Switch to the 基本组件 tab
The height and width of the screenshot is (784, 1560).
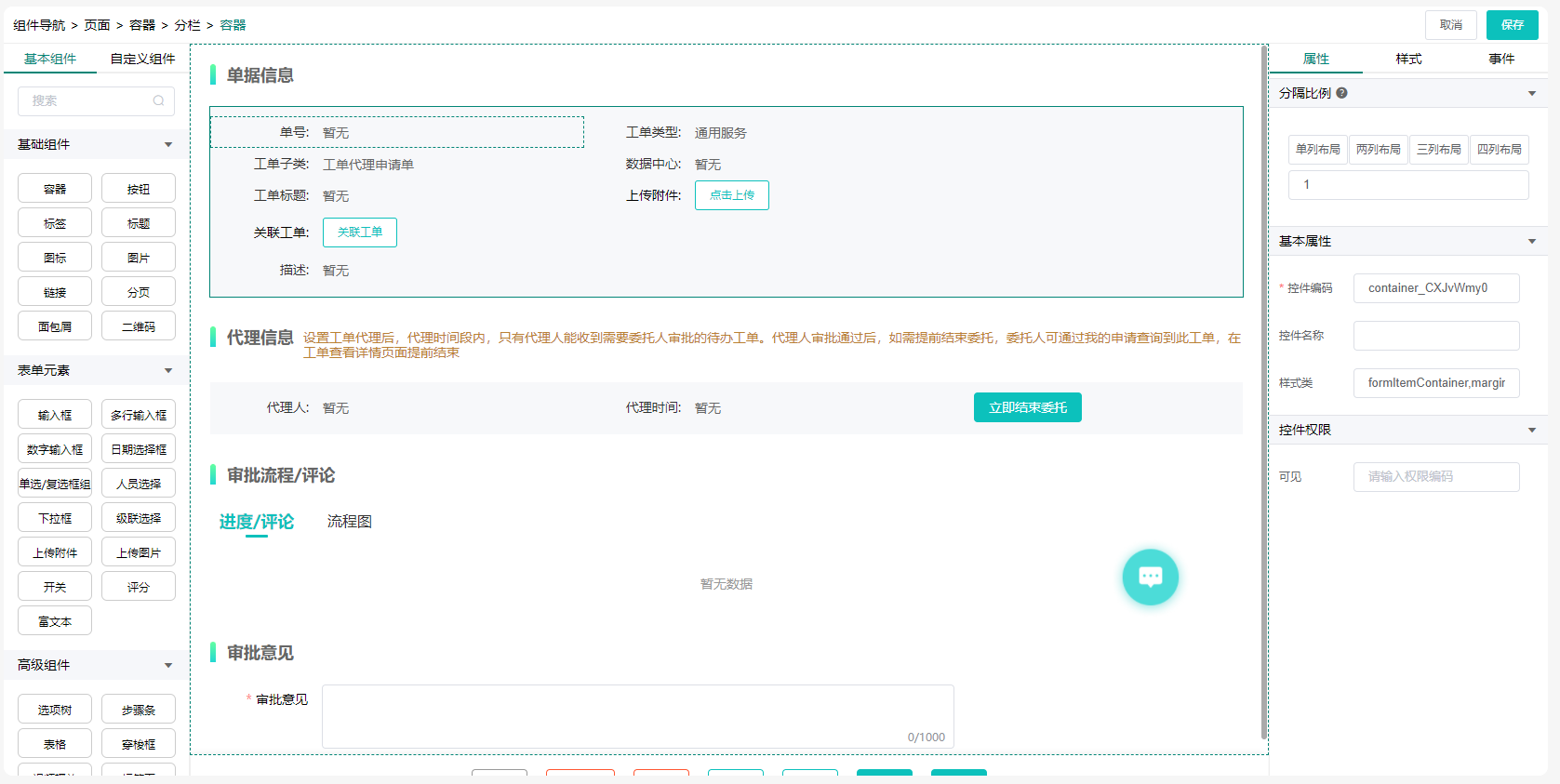click(50, 59)
